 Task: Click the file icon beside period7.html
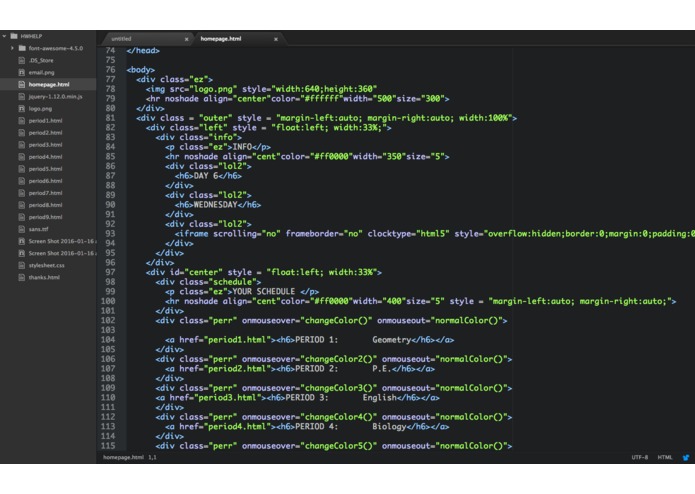21,193
